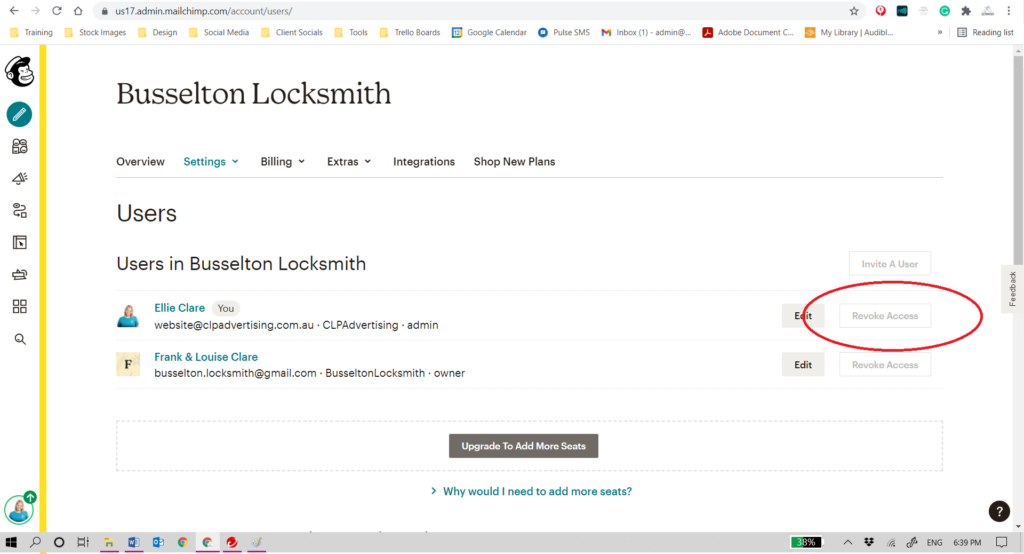Viewport: 1024px width, 554px height.
Task: Go to the browser Home page
Action: [78, 11]
